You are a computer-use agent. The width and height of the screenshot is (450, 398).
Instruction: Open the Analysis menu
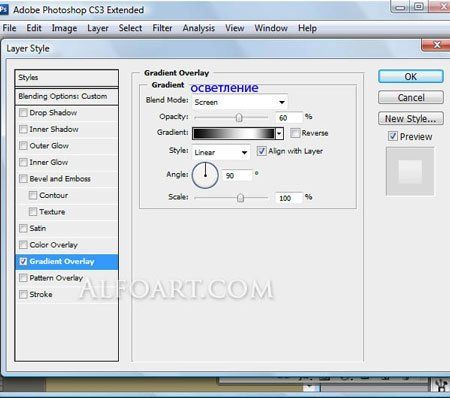[x=199, y=28]
